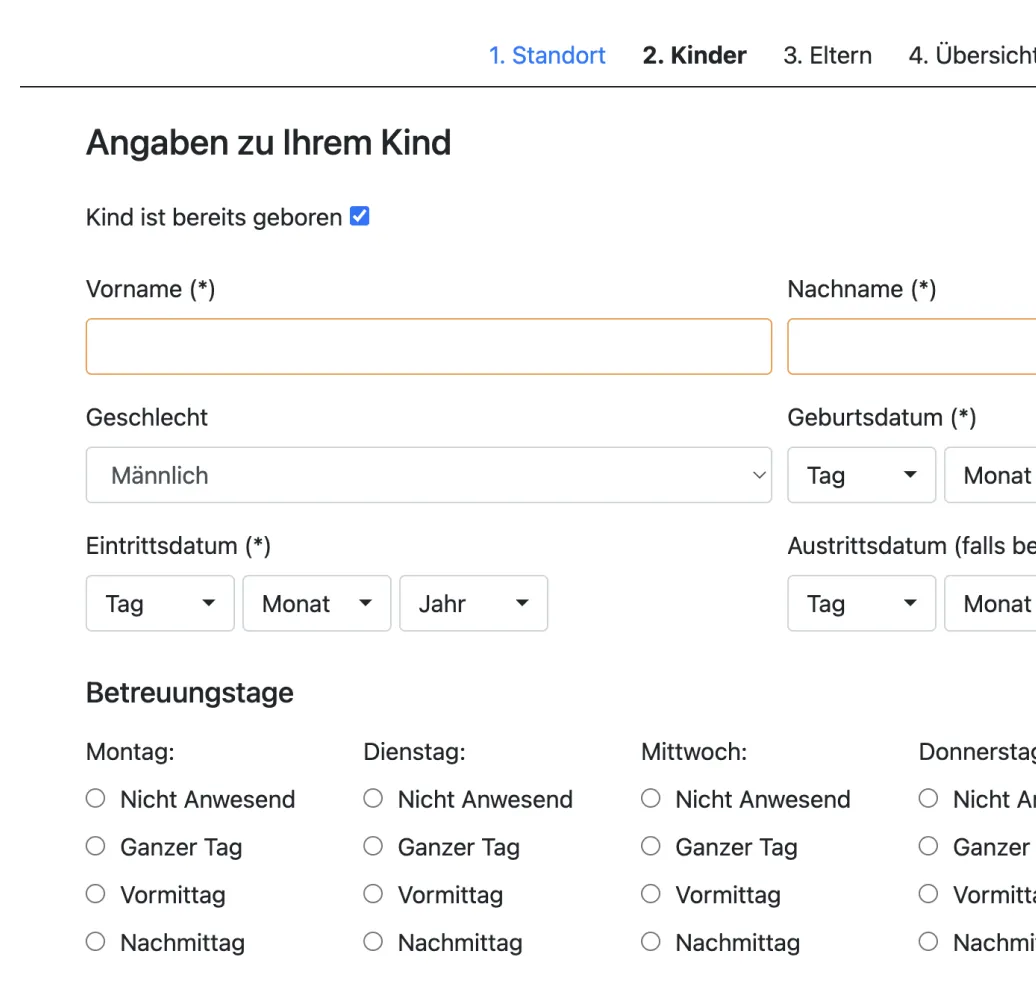This screenshot has height=984, width=1036.
Task: Select Ganzer Tag for Montag
Action: click(96, 846)
